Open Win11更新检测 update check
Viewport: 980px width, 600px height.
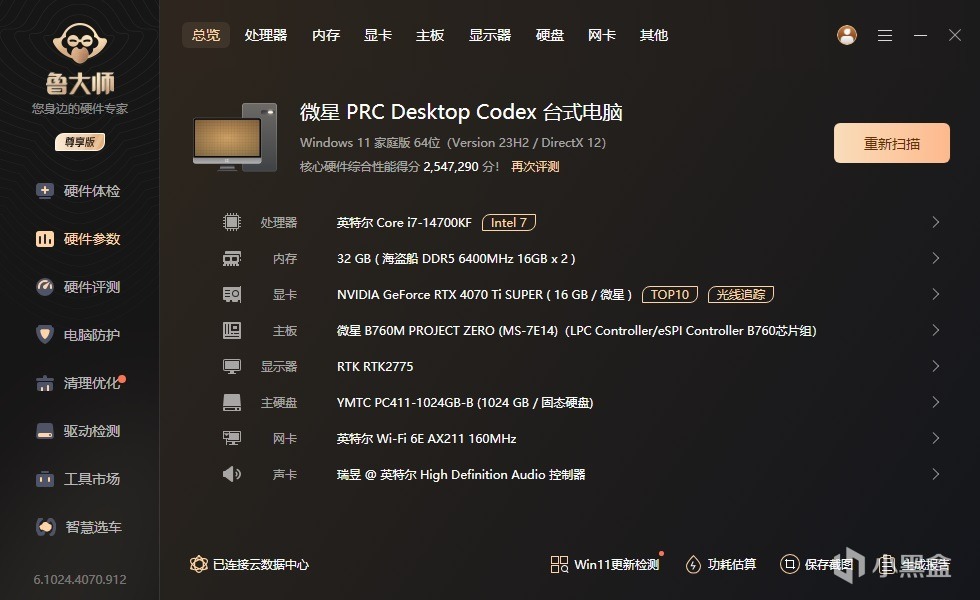[x=604, y=564]
